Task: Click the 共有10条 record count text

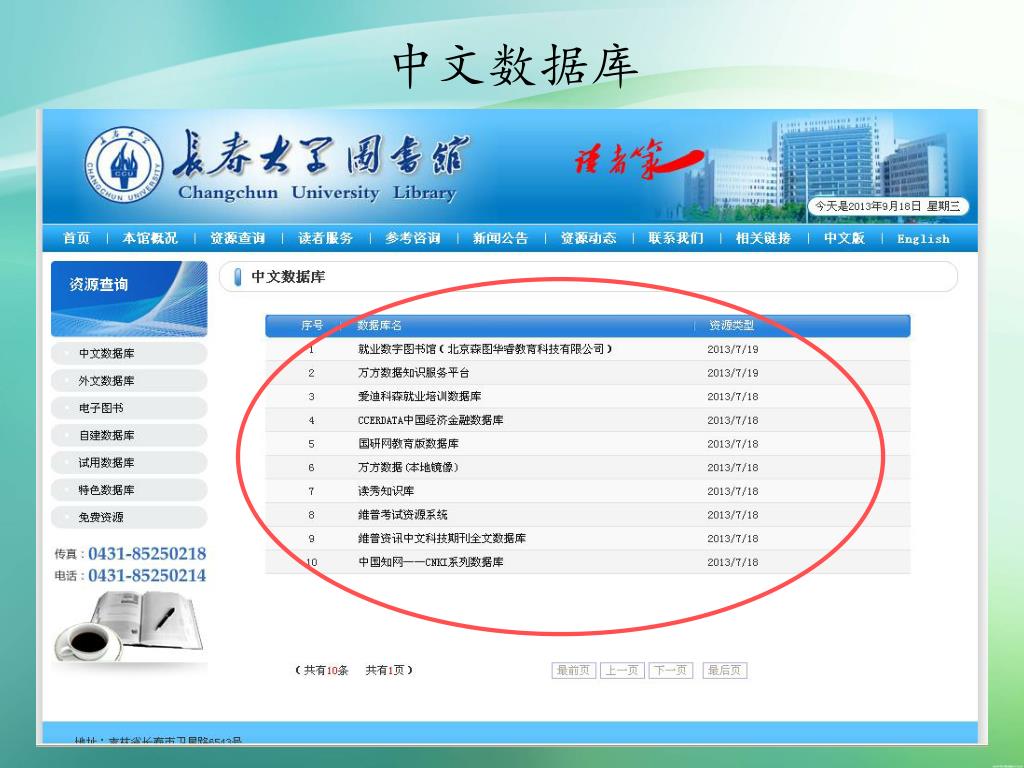Action: (x=326, y=670)
